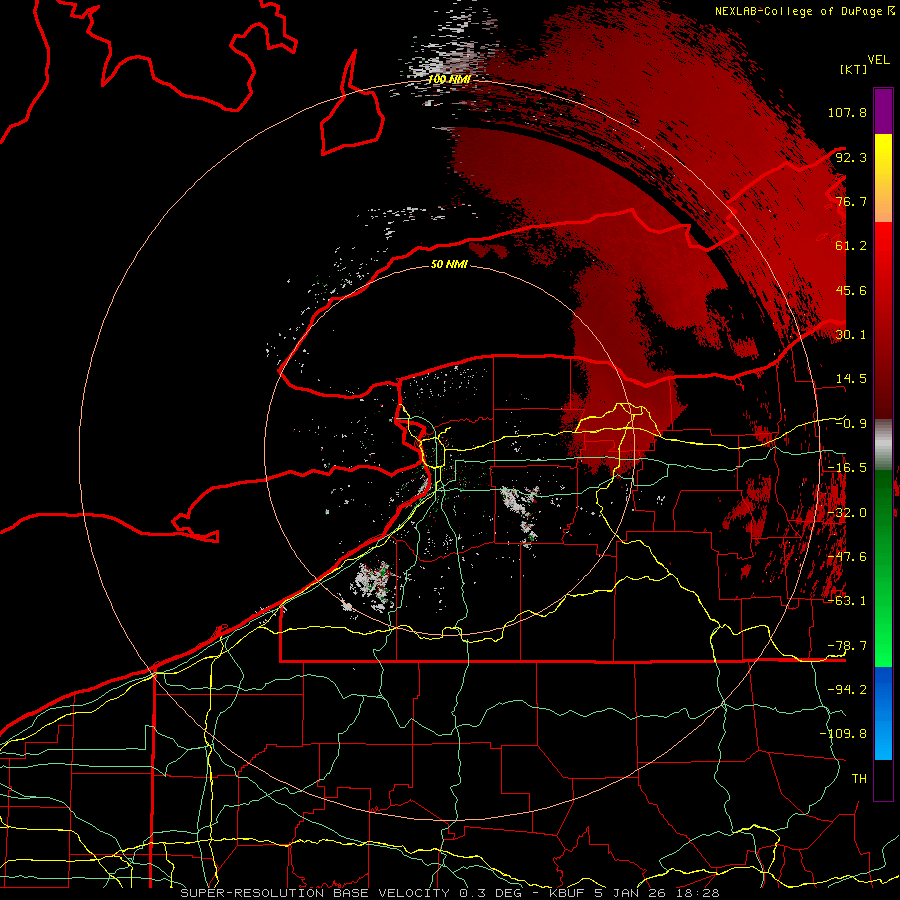
Task: Click the 30.1 velocity scale label
Action: 851,335
